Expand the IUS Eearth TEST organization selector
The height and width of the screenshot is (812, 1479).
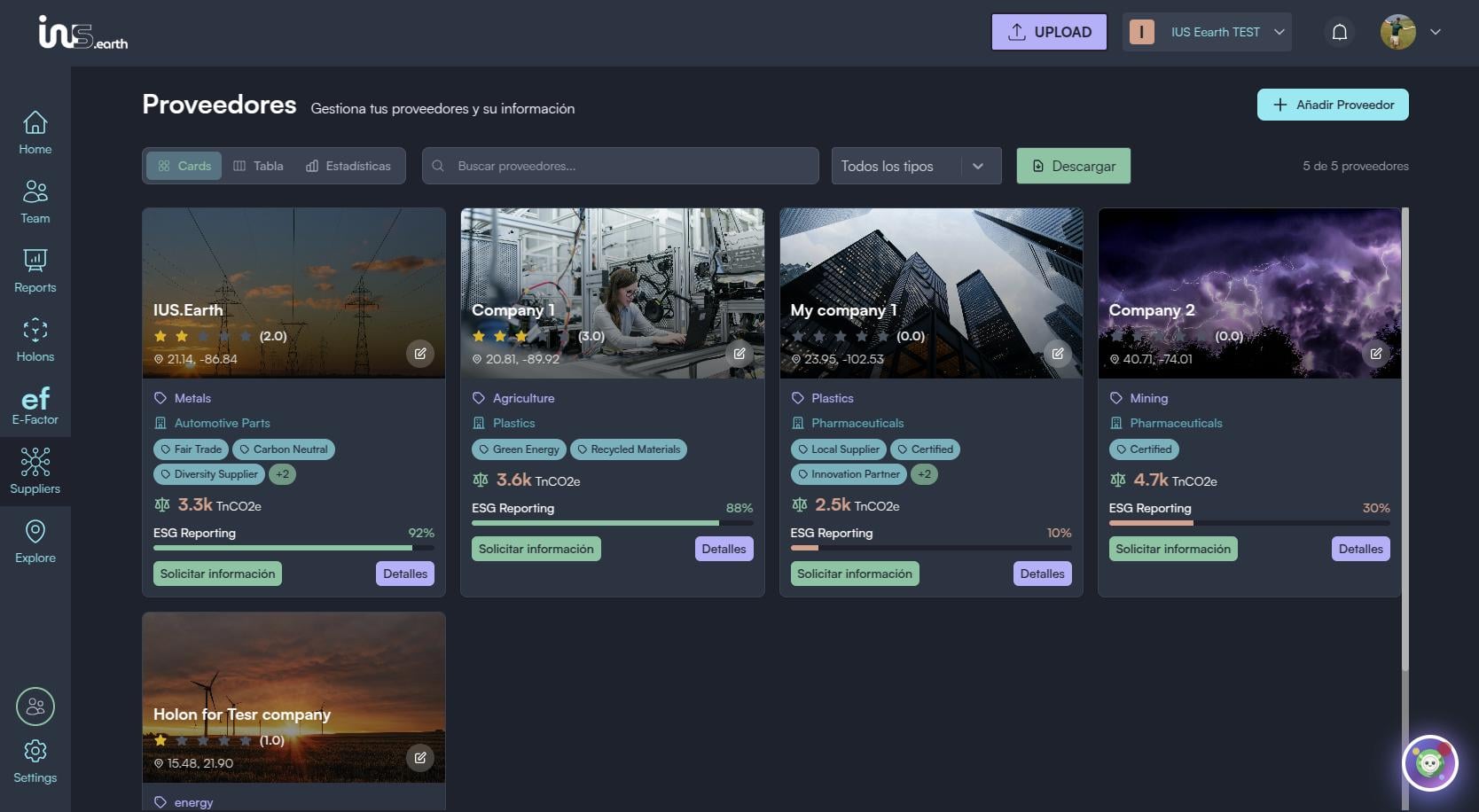coord(1207,32)
